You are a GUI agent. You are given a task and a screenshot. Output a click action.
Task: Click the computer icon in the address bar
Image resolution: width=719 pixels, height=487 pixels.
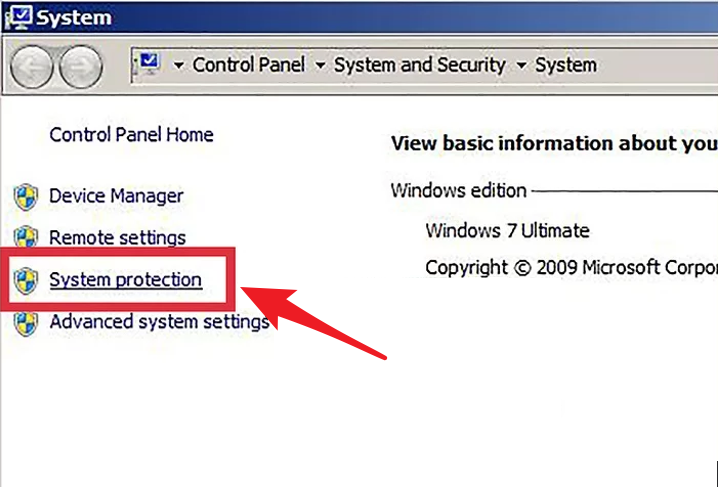click(148, 64)
